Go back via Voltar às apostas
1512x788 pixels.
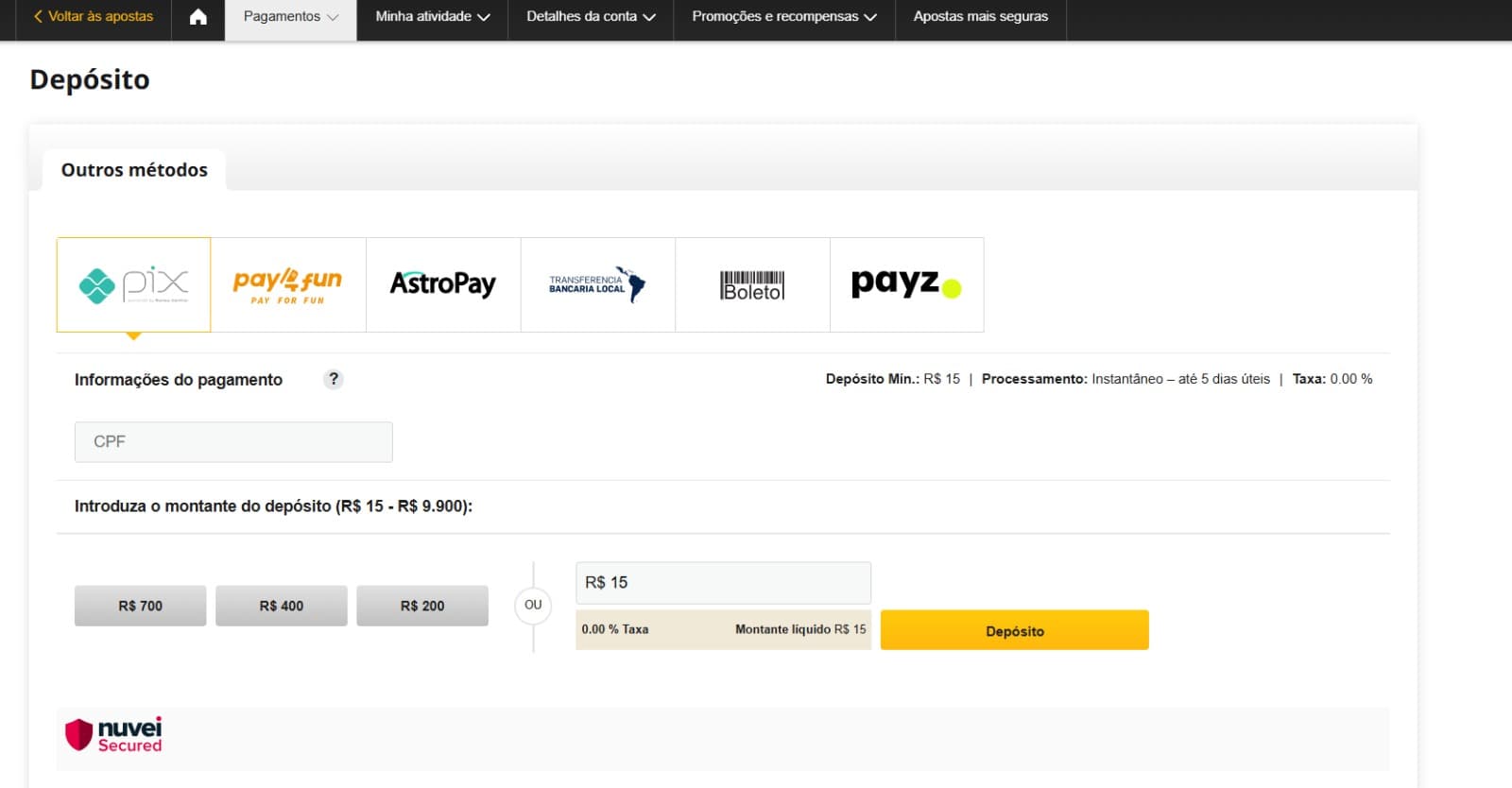pyautogui.click(x=93, y=17)
